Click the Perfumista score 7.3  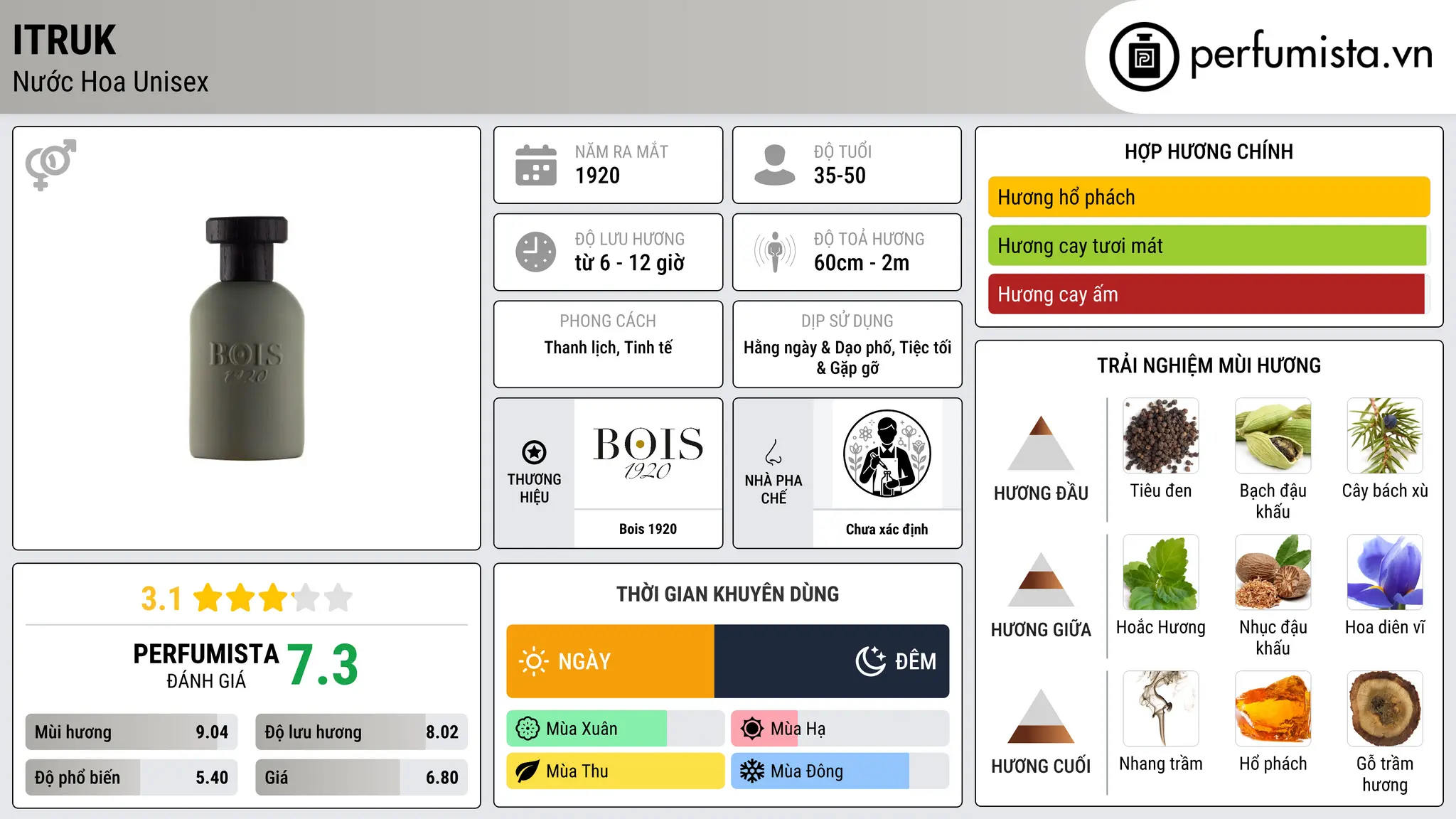pyautogui.click(x=323, y=665)
